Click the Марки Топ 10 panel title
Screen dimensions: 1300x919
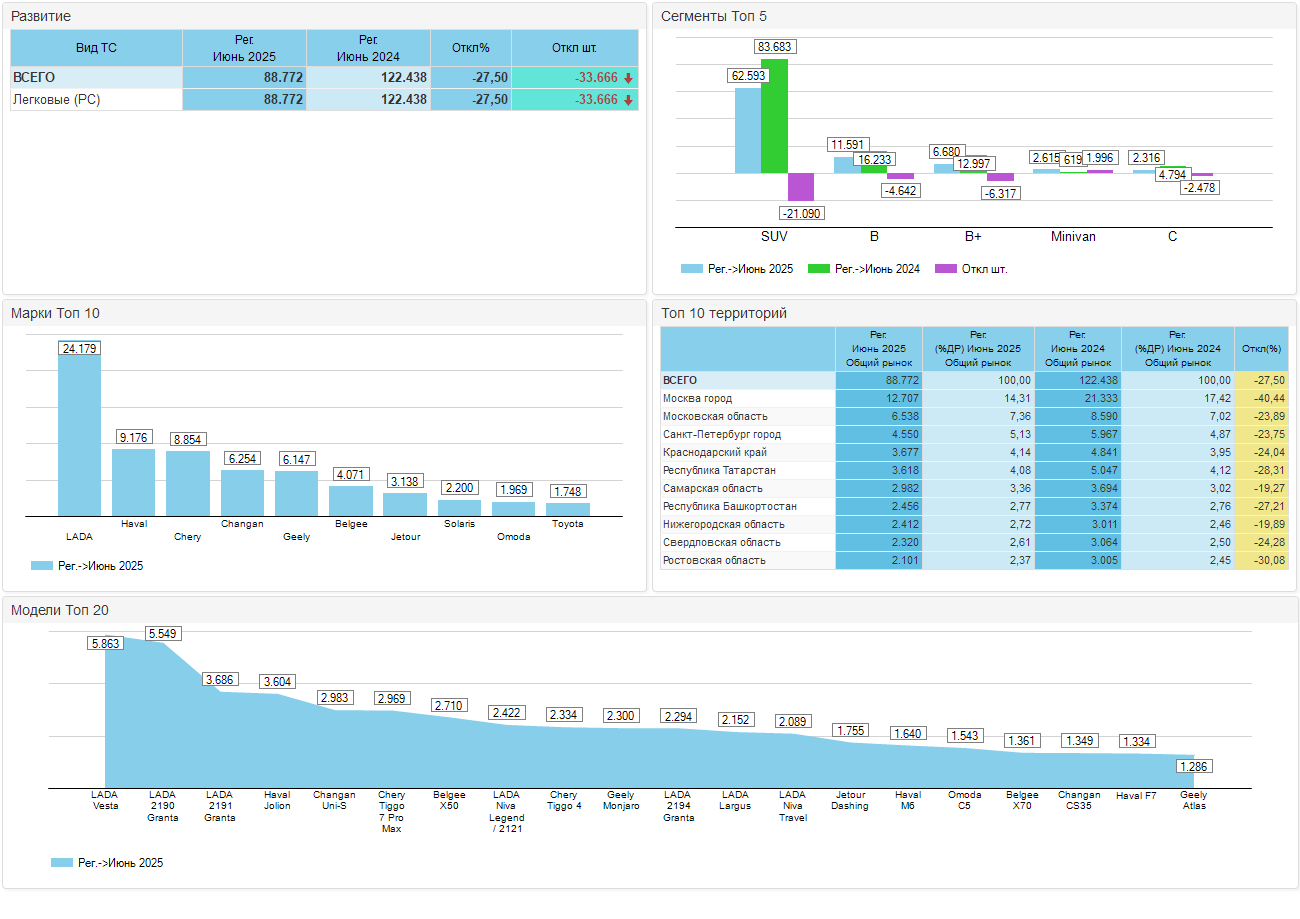pyautogui.click(x=55, y=313)
